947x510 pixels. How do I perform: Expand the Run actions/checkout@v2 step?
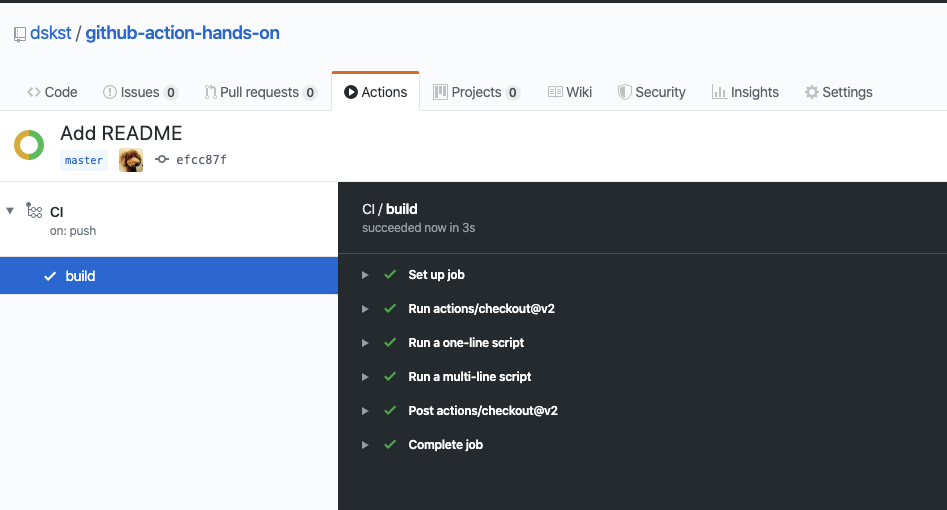point(365,309)
